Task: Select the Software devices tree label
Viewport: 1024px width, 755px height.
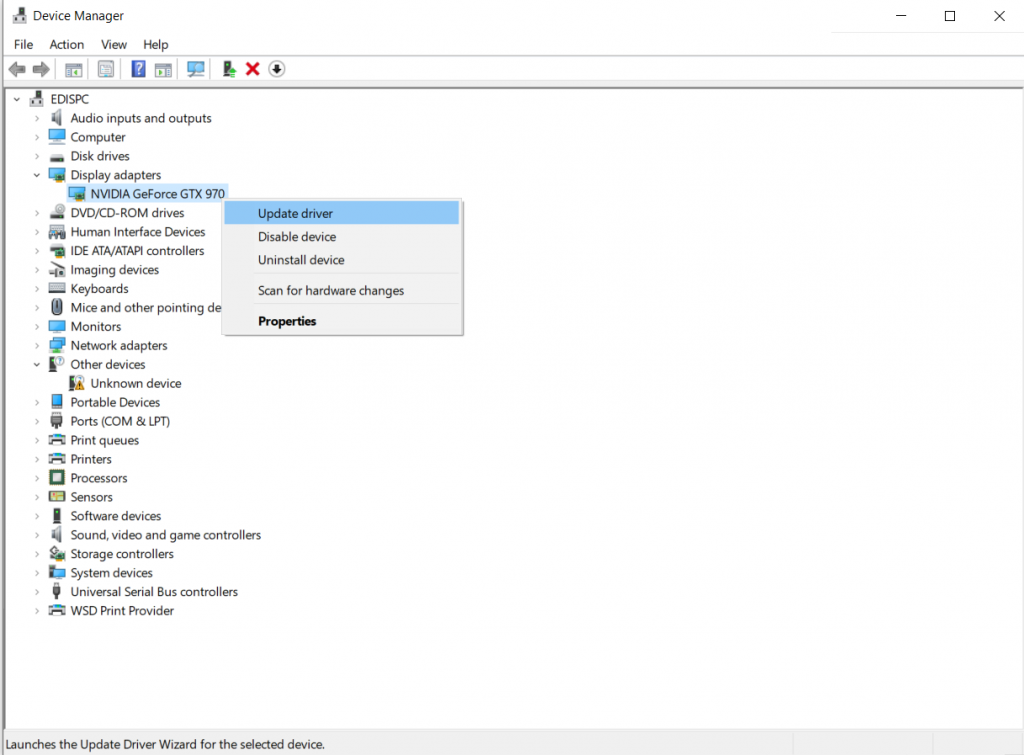Action: [116, 516]
